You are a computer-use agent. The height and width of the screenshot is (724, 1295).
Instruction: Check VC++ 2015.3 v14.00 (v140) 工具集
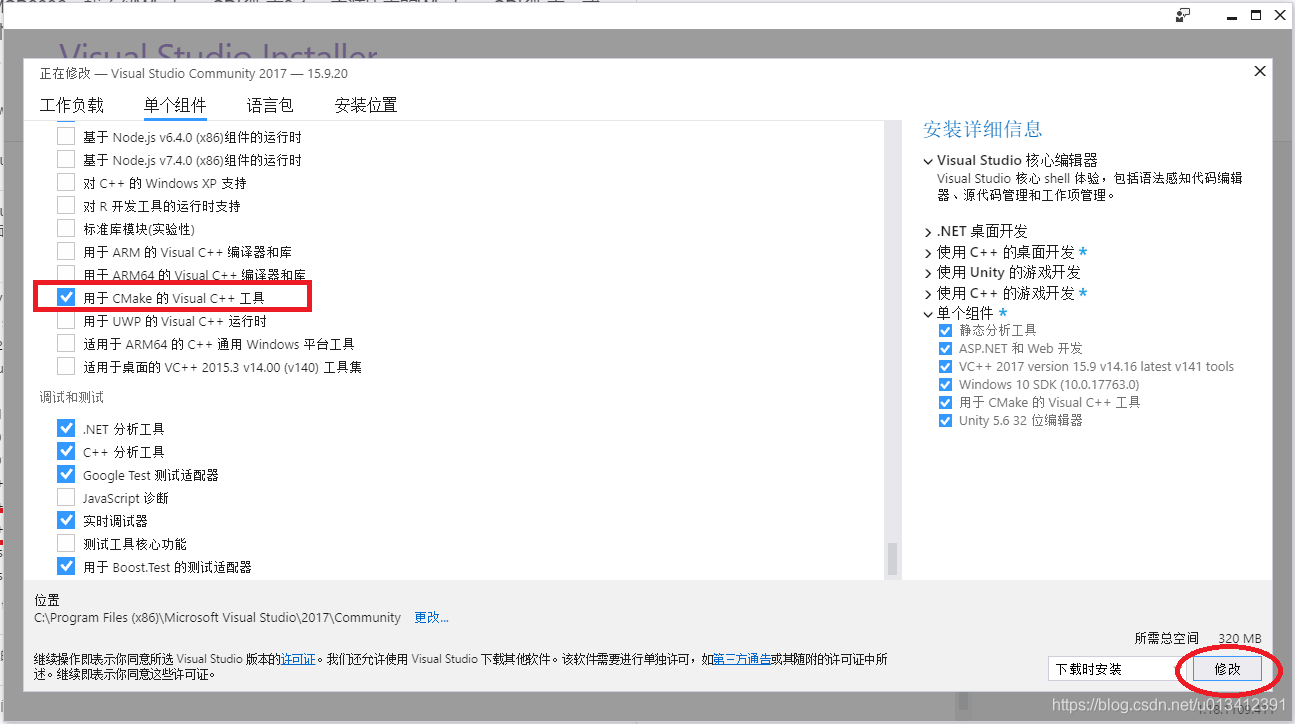click(66, 367)
